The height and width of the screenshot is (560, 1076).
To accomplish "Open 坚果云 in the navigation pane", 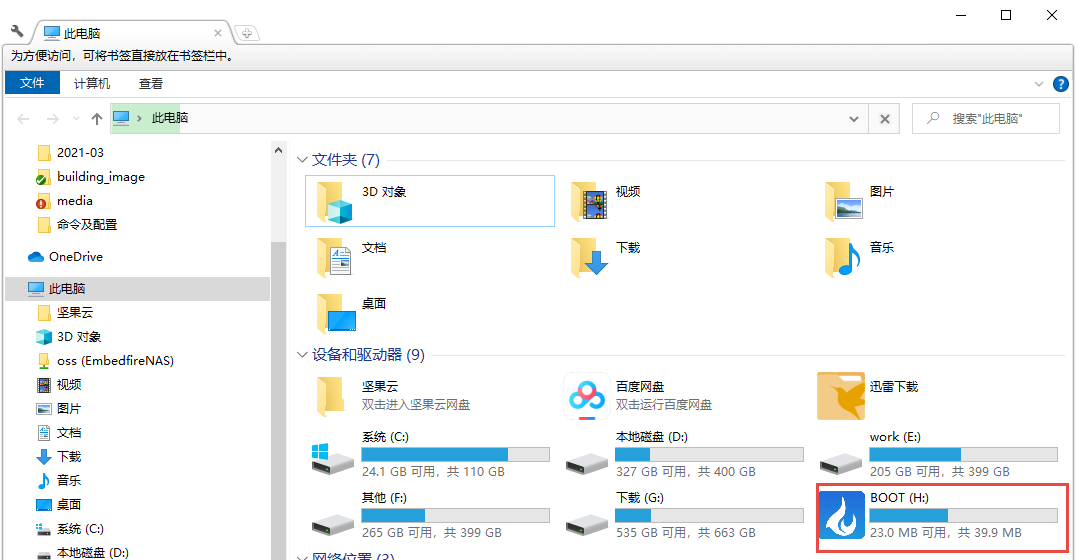I will pos(74,313).
